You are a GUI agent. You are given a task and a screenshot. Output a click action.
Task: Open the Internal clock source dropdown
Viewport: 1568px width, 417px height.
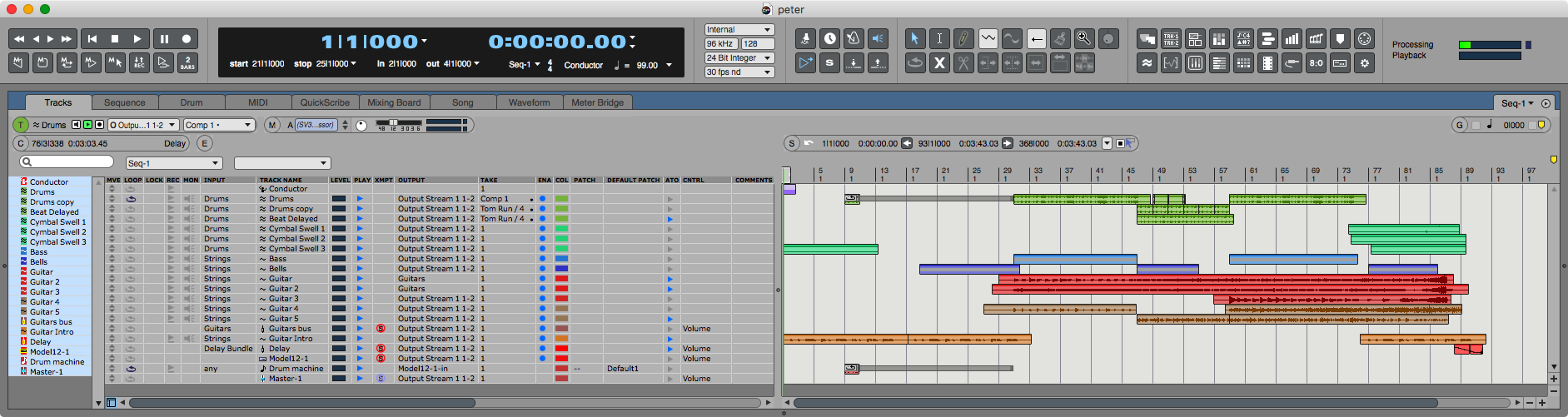click(739, 29)
